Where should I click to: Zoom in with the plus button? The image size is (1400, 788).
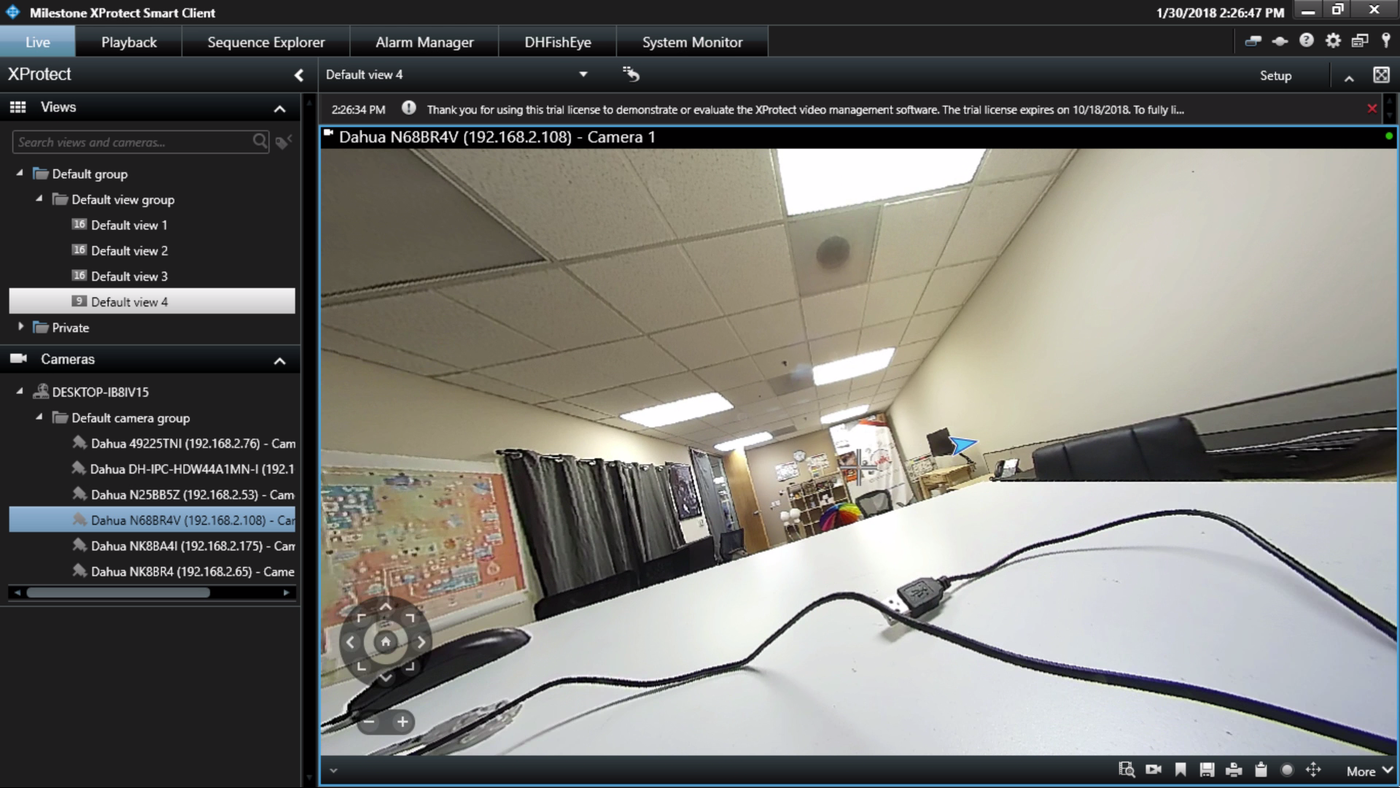pos(402,722)
